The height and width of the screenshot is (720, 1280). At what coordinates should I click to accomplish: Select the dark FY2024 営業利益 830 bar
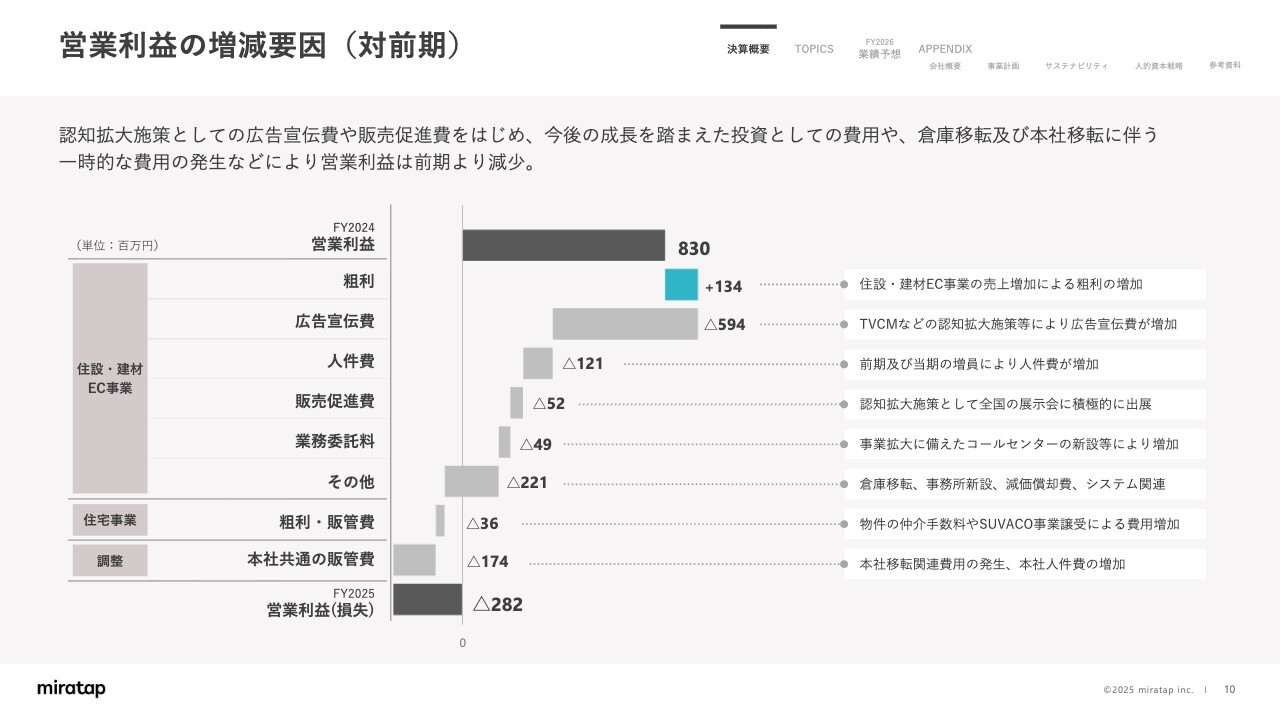[x=563, y=245]
